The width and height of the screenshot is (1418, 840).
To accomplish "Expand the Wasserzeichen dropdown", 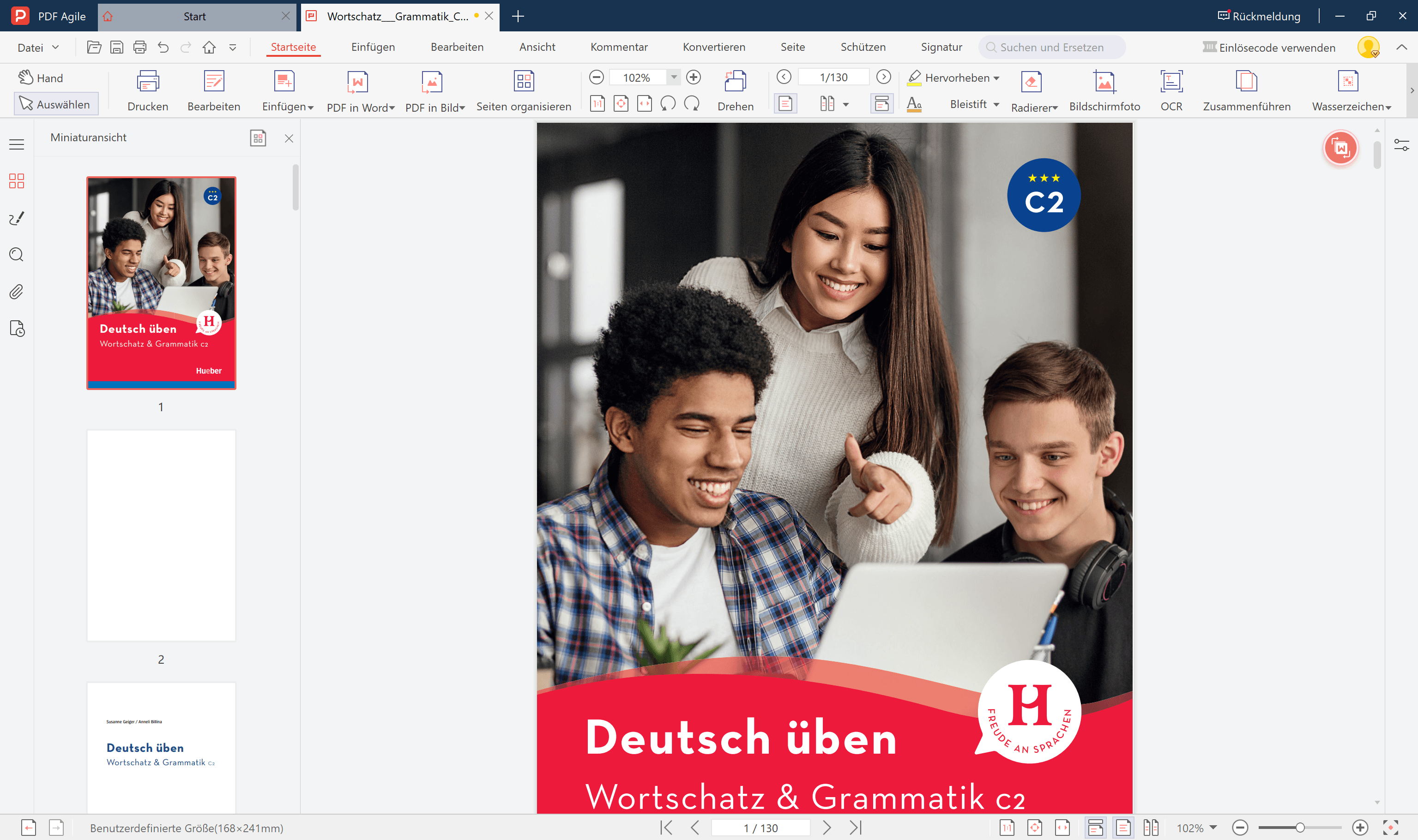I will tap(1388, 108).
